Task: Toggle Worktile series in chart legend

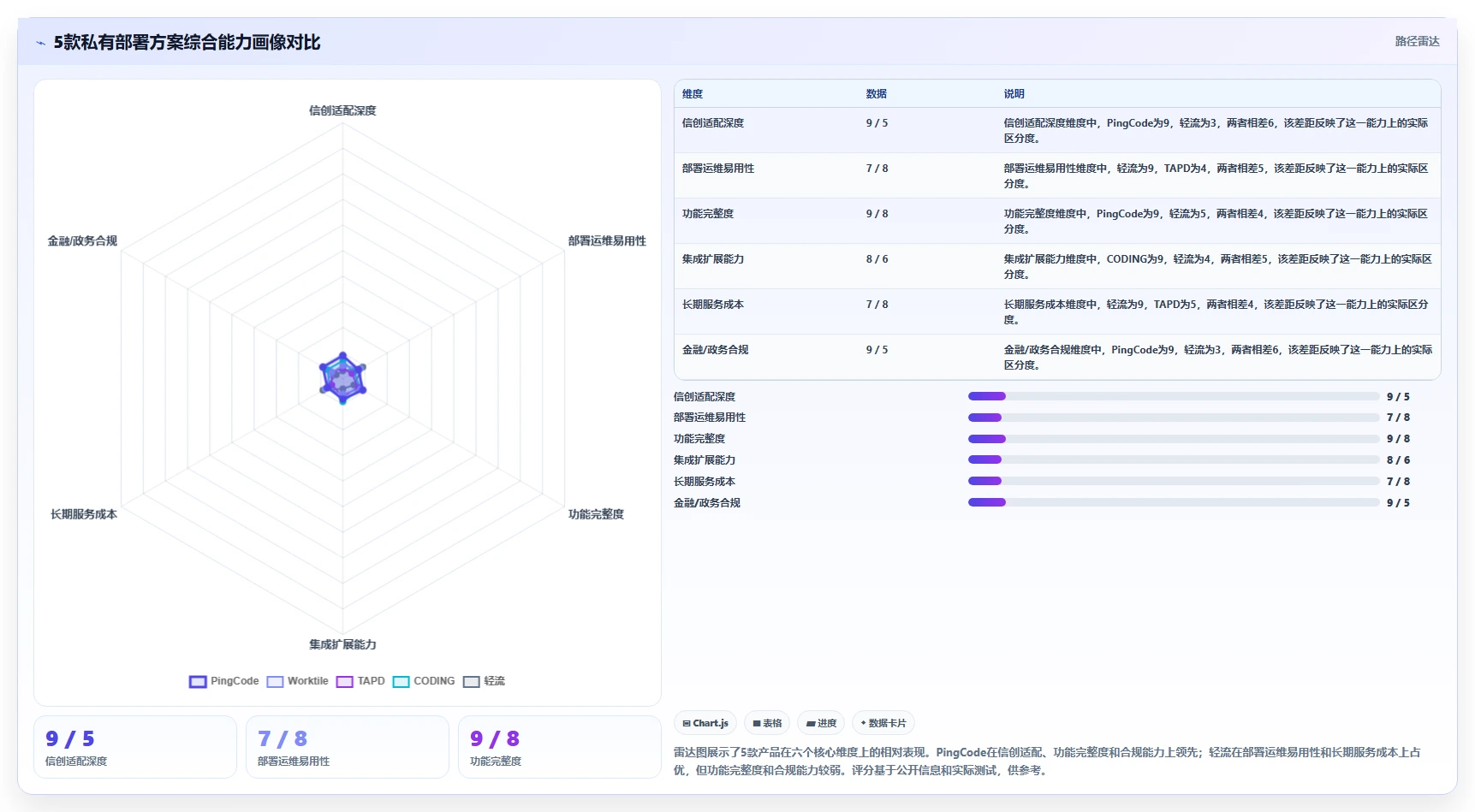Action: [x=297, y=681]
